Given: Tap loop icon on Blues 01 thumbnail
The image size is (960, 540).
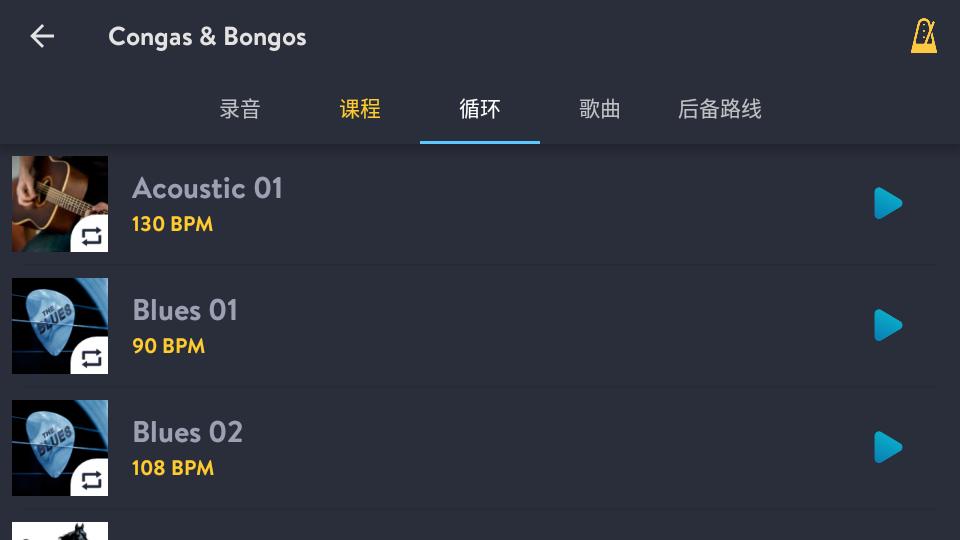Looking at the screenshot, I should [91, 358].
